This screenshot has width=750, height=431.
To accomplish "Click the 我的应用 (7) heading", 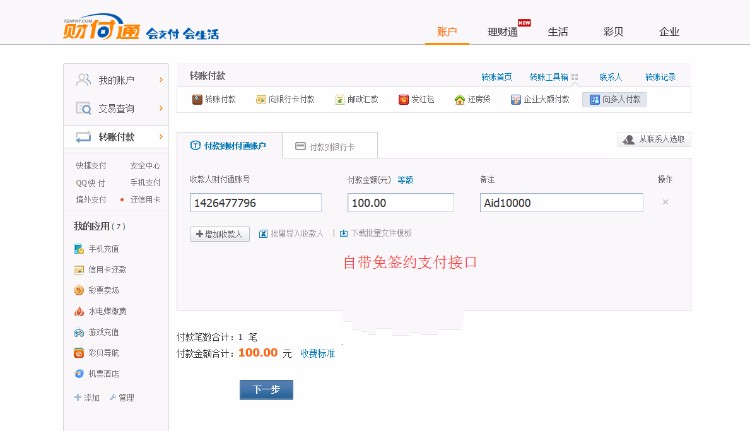I will (99, 226).
